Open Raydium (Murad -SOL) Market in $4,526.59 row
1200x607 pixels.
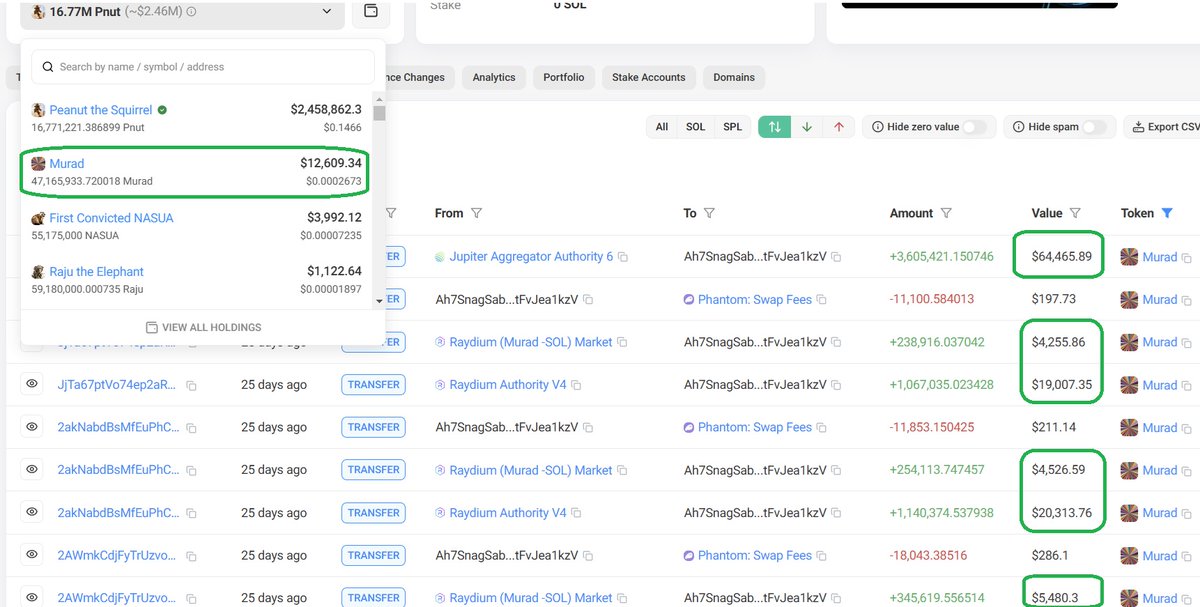[x=531, y=469]
